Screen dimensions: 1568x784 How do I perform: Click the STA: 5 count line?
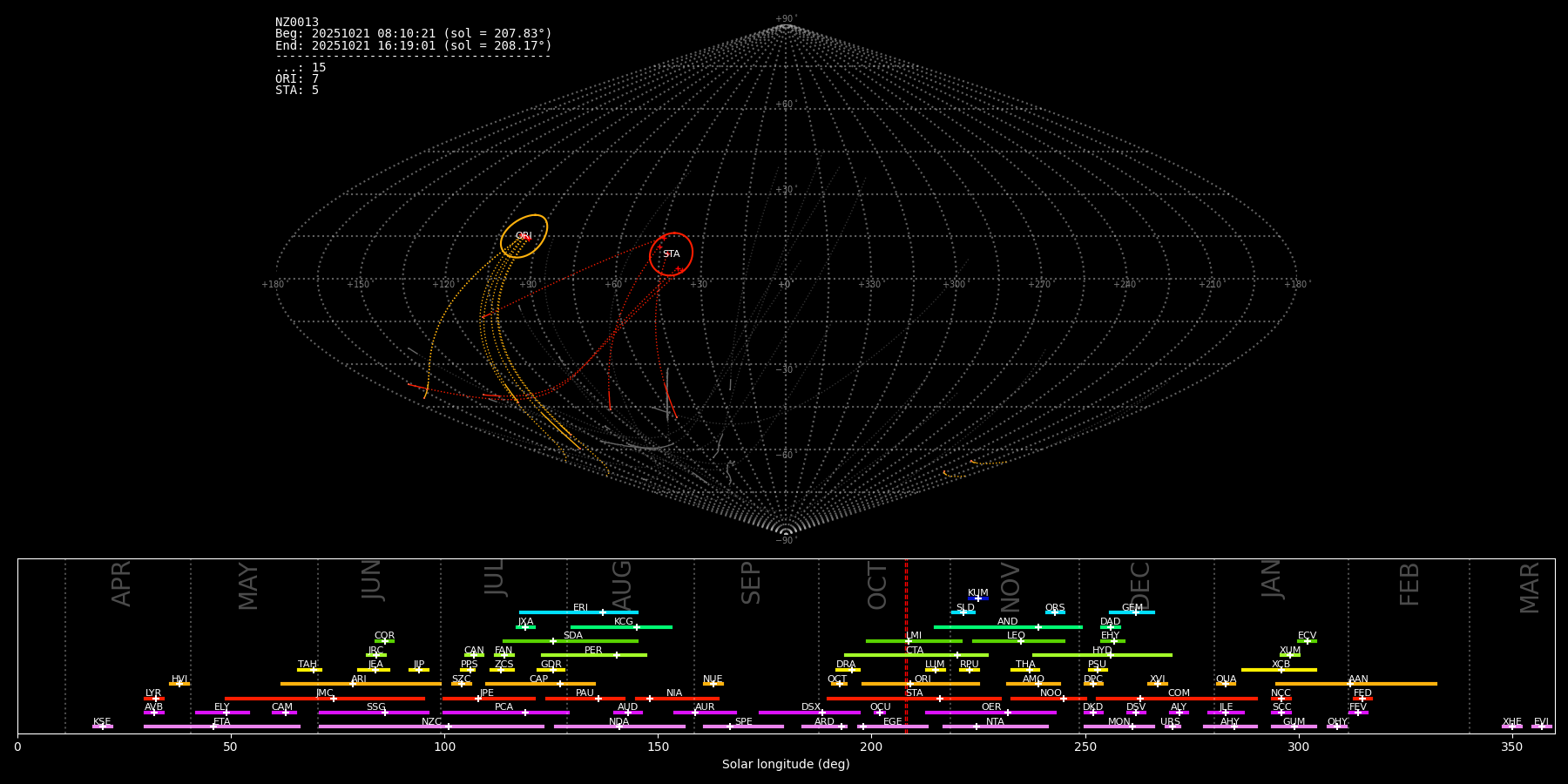[x=297, y=91]
